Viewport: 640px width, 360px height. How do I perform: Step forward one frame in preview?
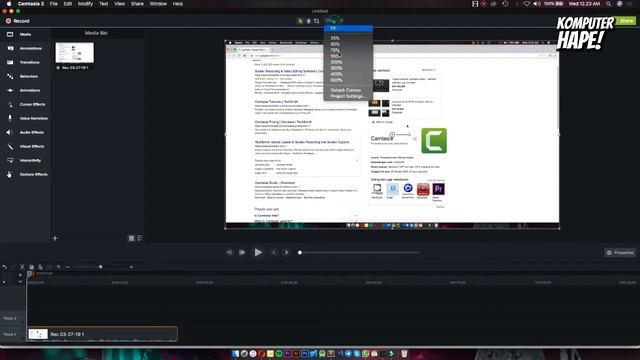point(242,252)
